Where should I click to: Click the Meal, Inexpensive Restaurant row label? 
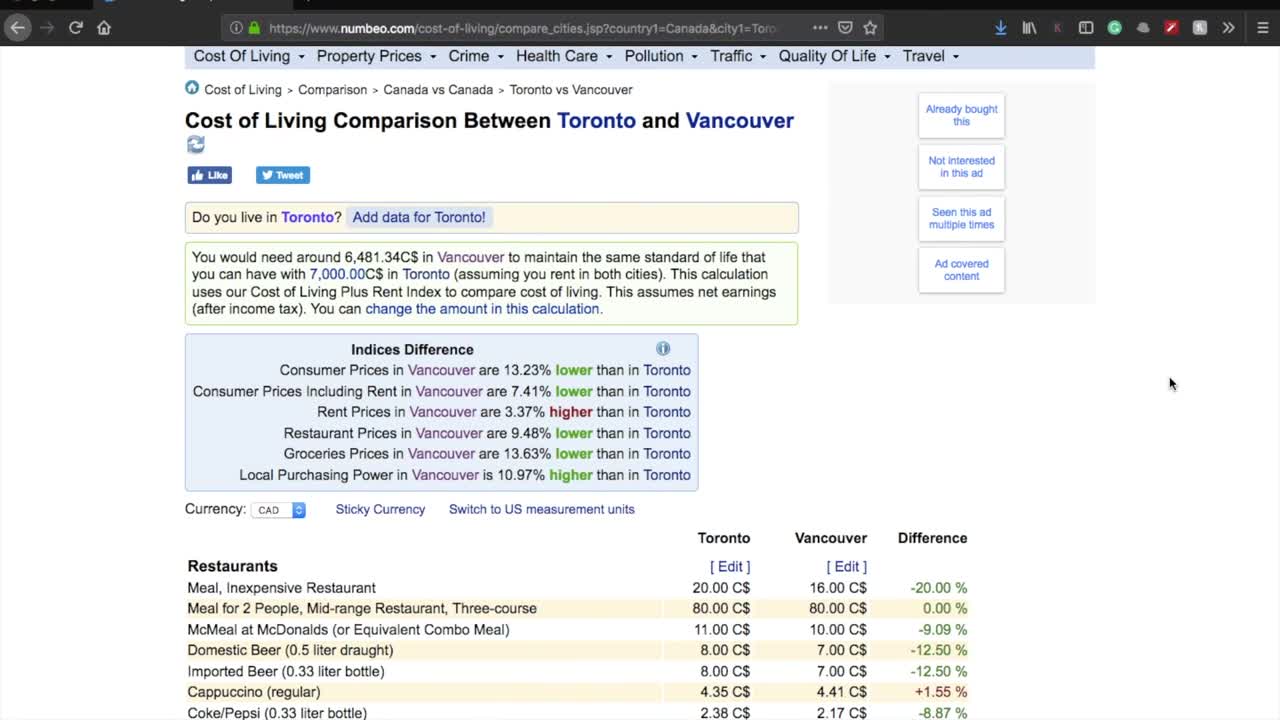[x=282, y=588]
